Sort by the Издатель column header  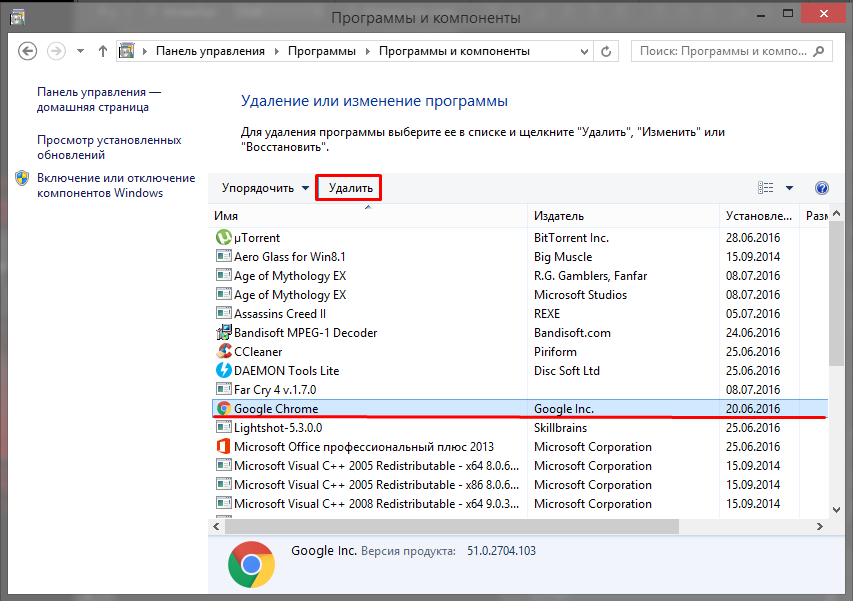559,216
